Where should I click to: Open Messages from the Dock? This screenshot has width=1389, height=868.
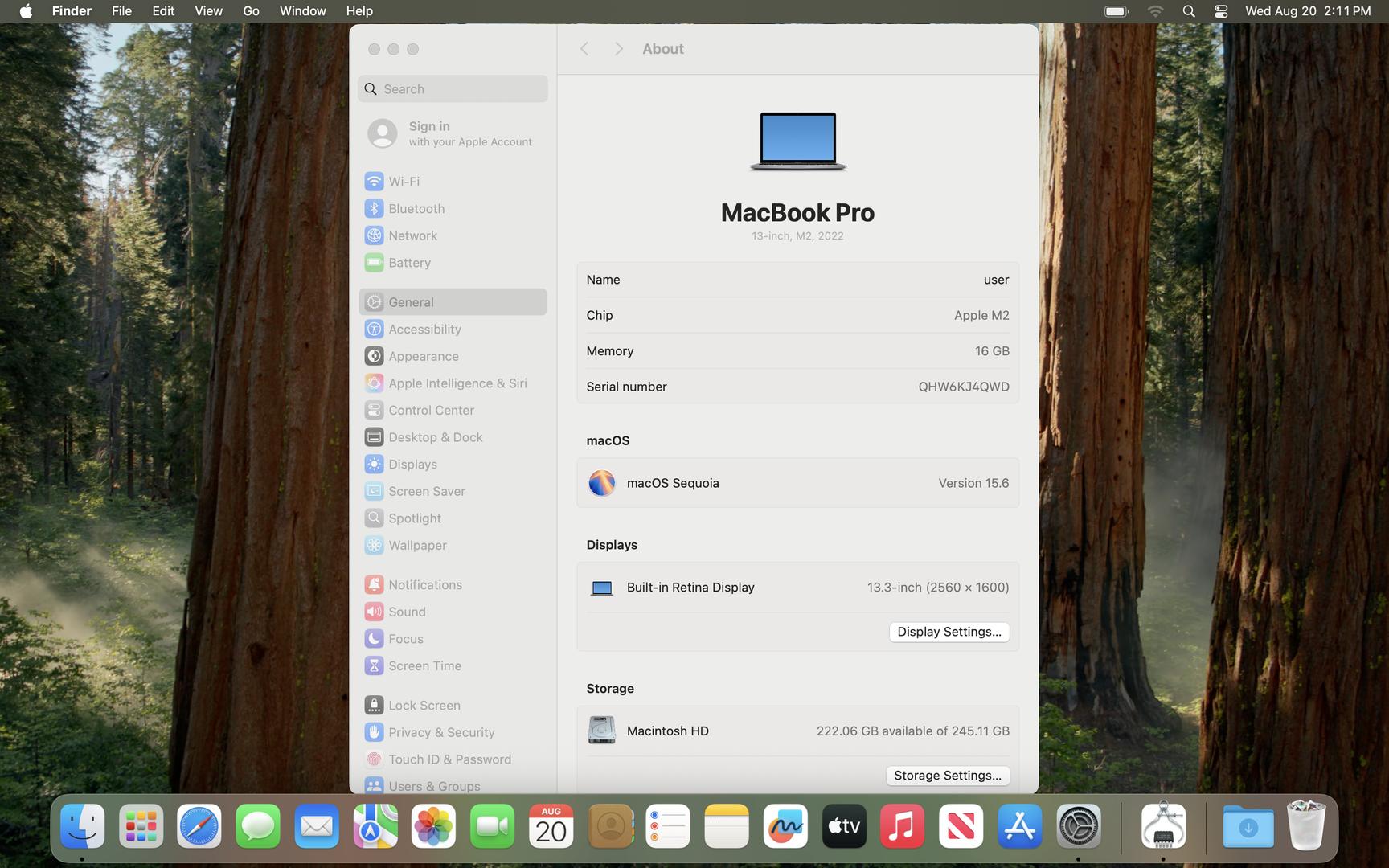(258, 826)
